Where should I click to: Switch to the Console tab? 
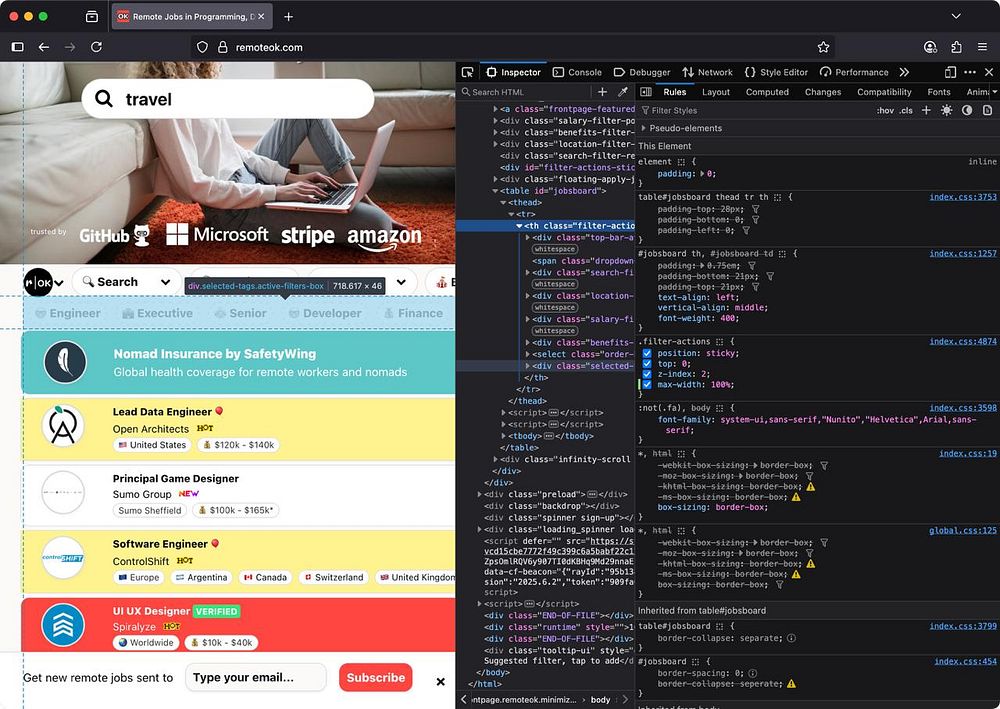coord(577,72)
